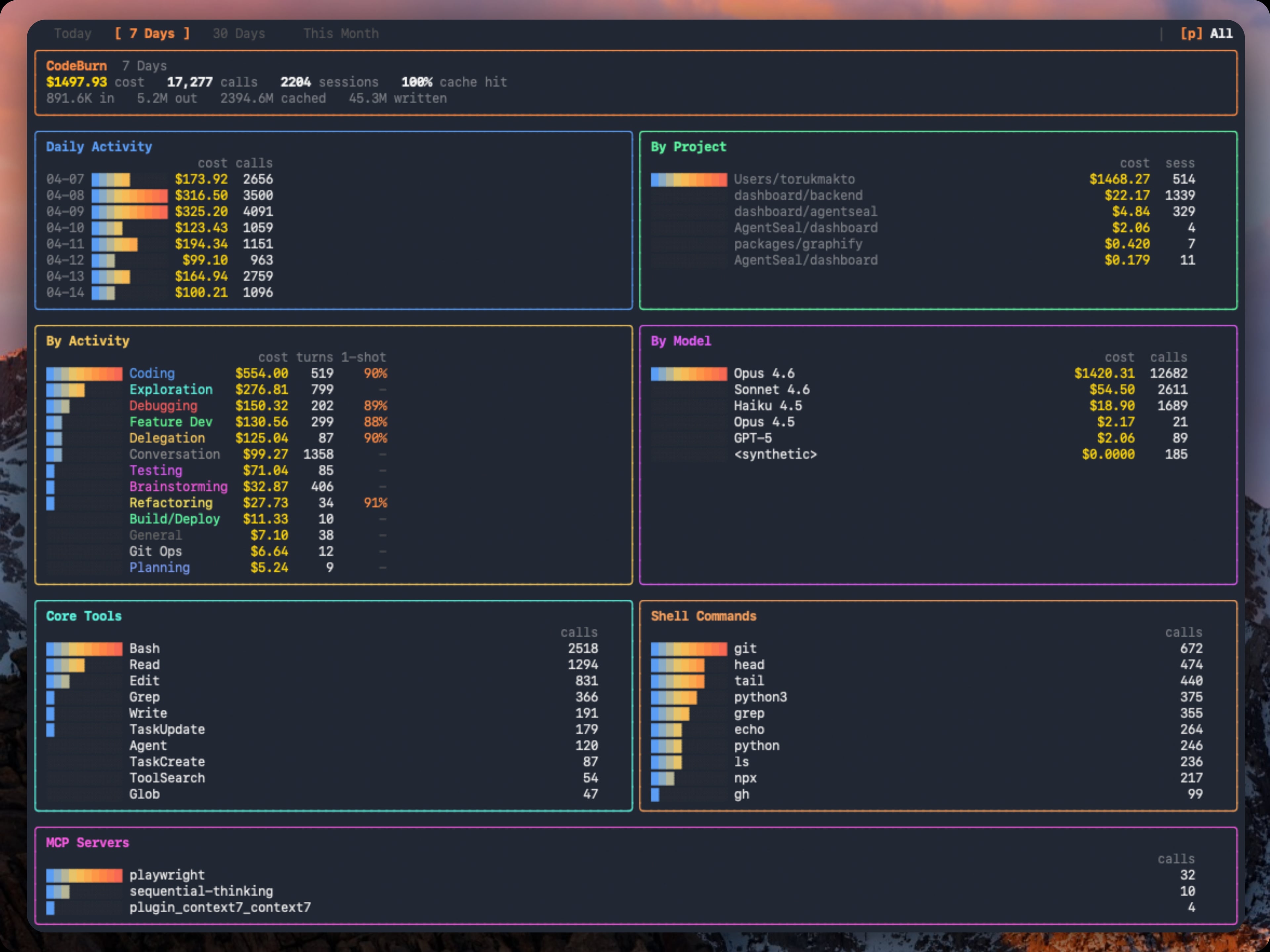
Task: Click the git shell command entry
Action: (x=745, y=649)
